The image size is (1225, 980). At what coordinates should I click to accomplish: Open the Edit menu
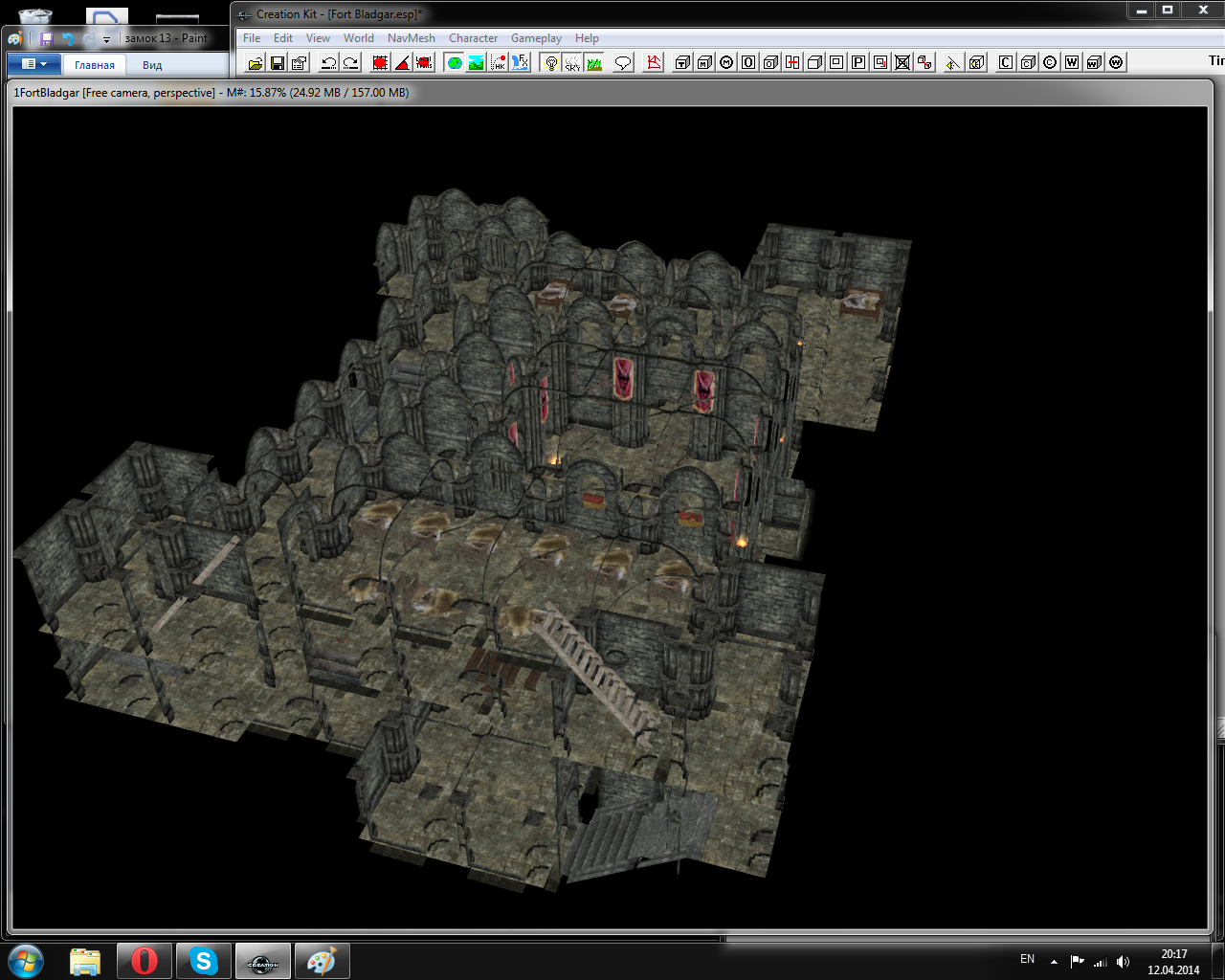283,38
